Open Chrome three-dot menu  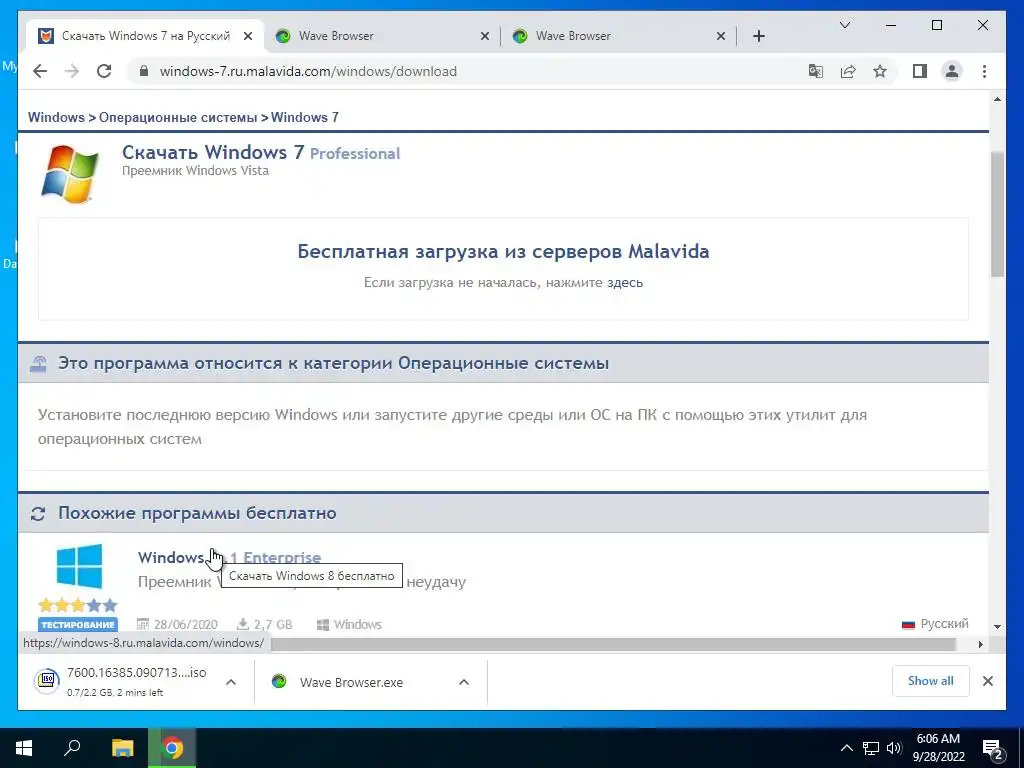coord(984,71)
